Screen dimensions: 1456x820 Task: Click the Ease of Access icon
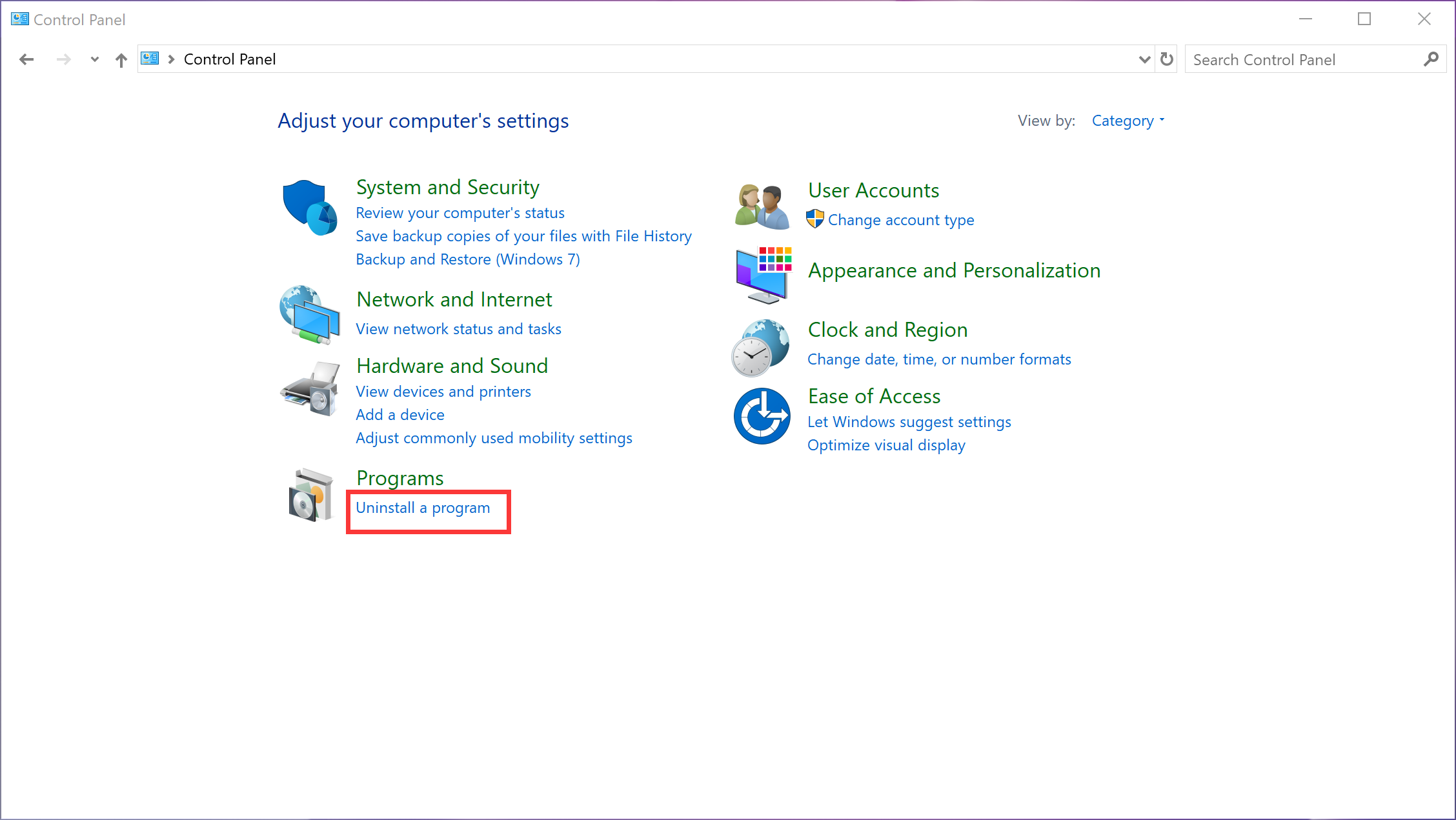[762, 416]
